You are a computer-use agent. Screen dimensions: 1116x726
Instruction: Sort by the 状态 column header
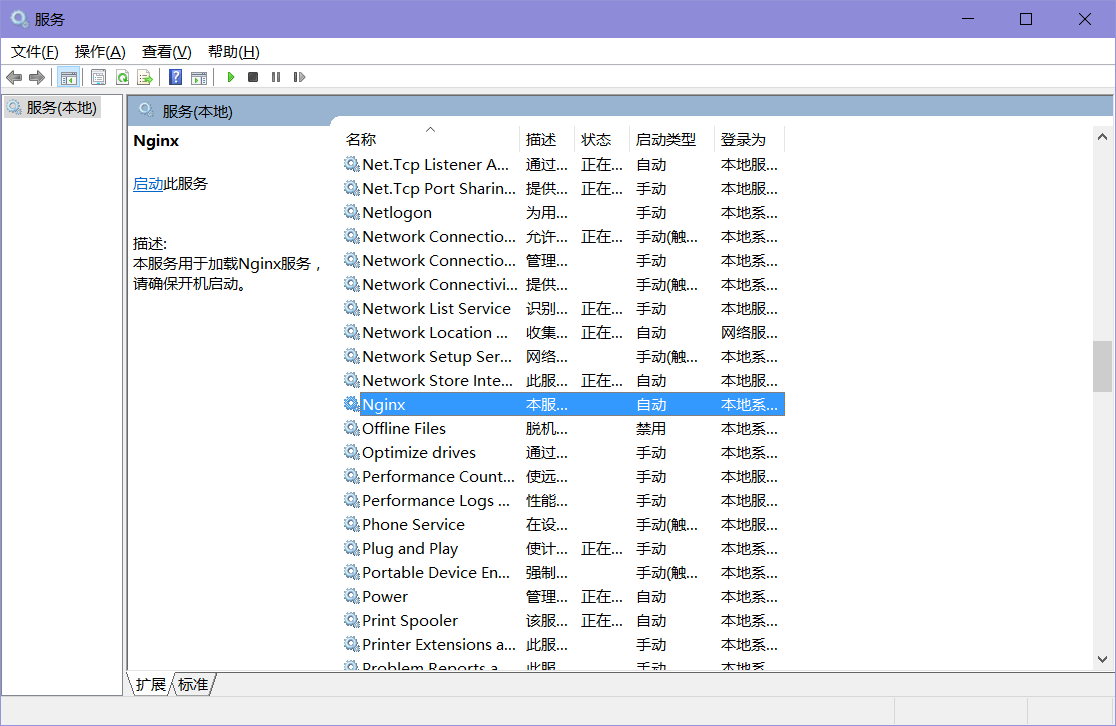coord(601,140)
